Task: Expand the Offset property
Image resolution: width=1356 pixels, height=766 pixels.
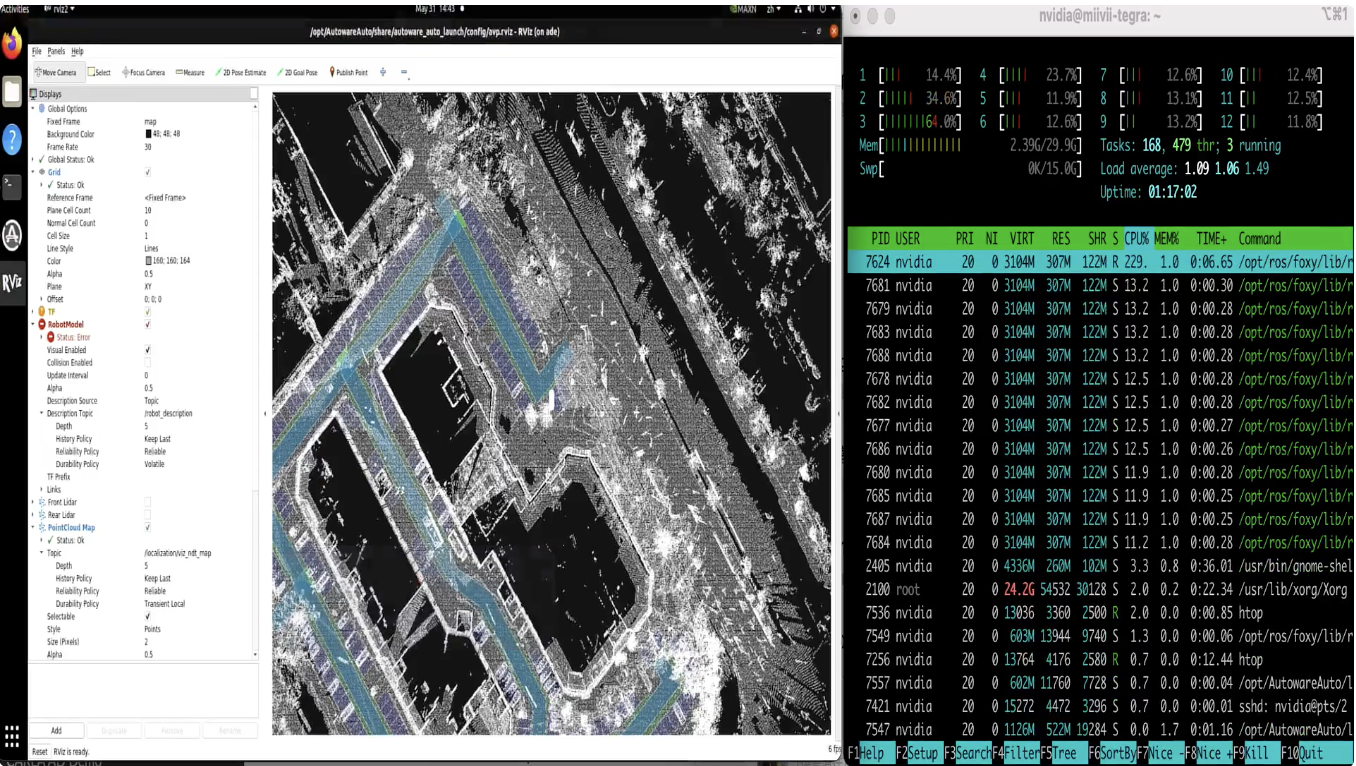Action: 41,299
